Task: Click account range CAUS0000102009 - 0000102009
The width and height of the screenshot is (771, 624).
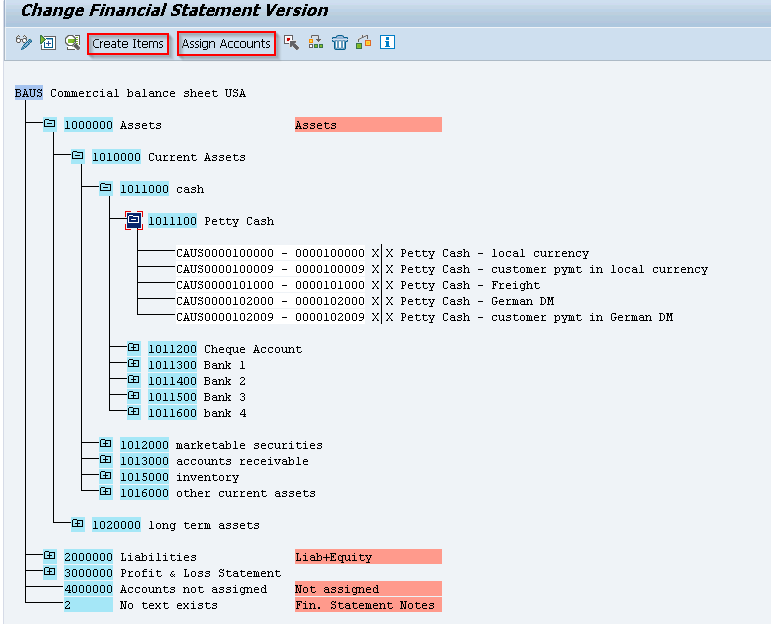Action: pyautogui.click(x=270, y=317)
